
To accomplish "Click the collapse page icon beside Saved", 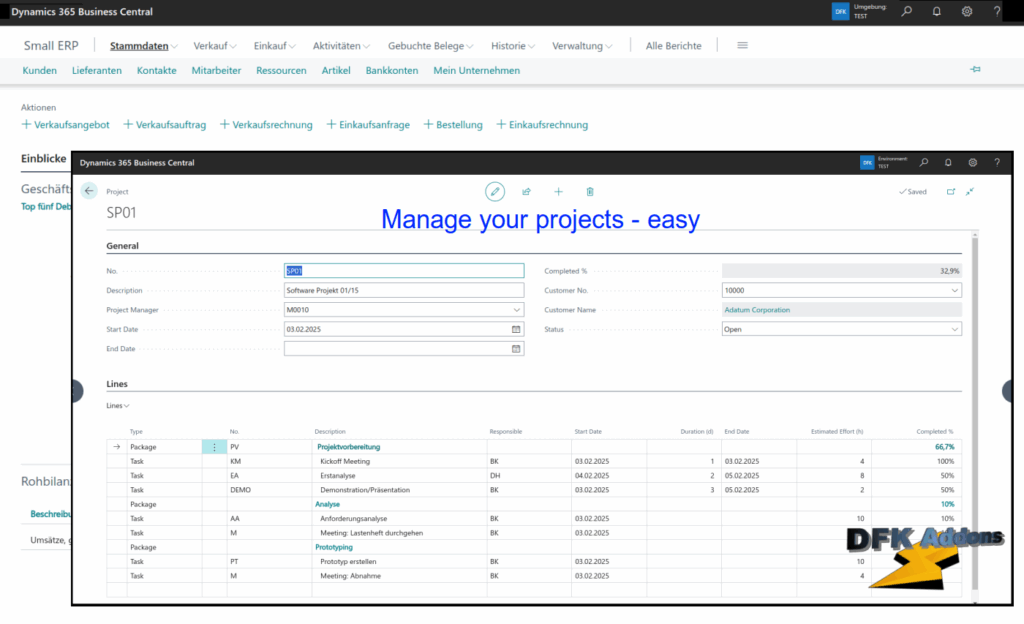I will click(970, 191).
